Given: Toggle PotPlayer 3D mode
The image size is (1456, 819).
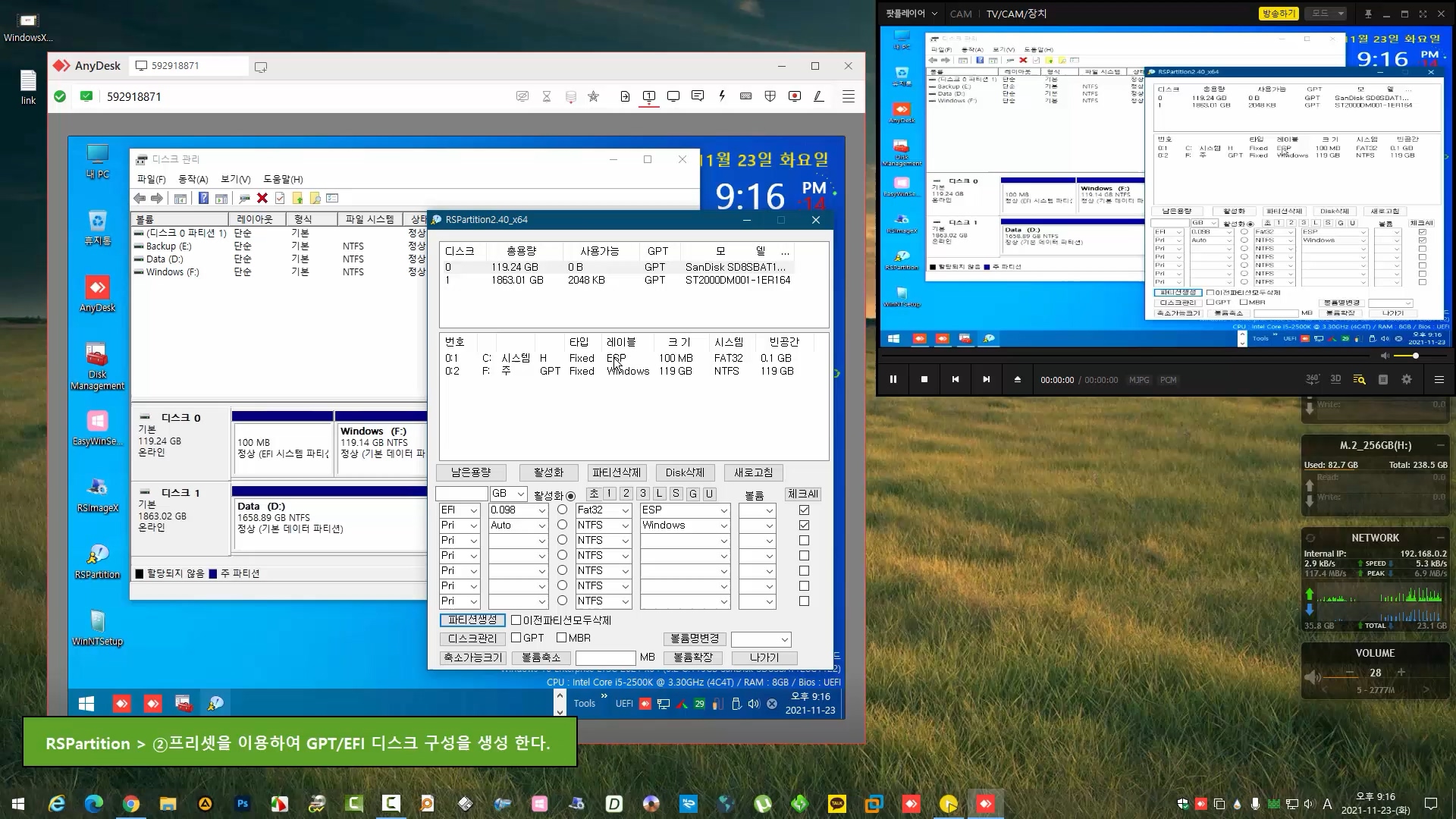Looking at the screenshot, I should (1335, 379).
